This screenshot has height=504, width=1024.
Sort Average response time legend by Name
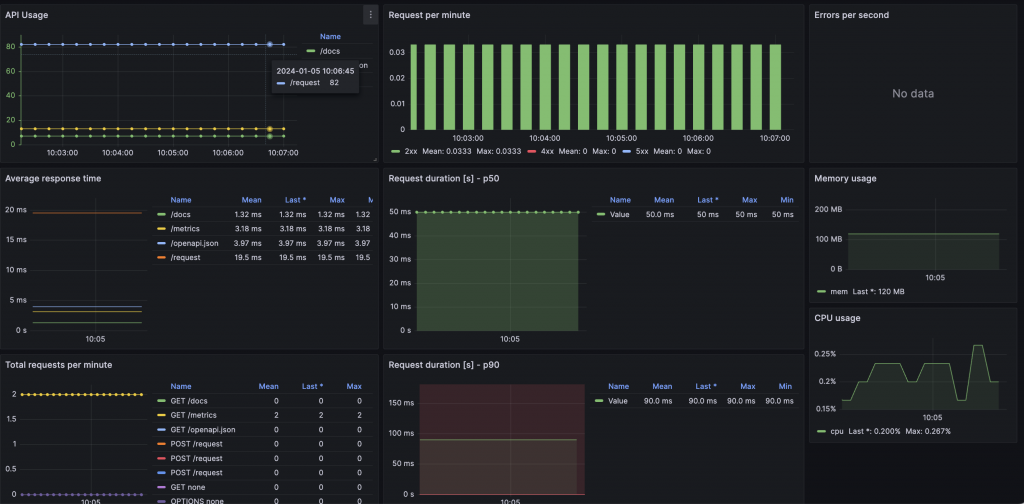(x=181, y=200)
